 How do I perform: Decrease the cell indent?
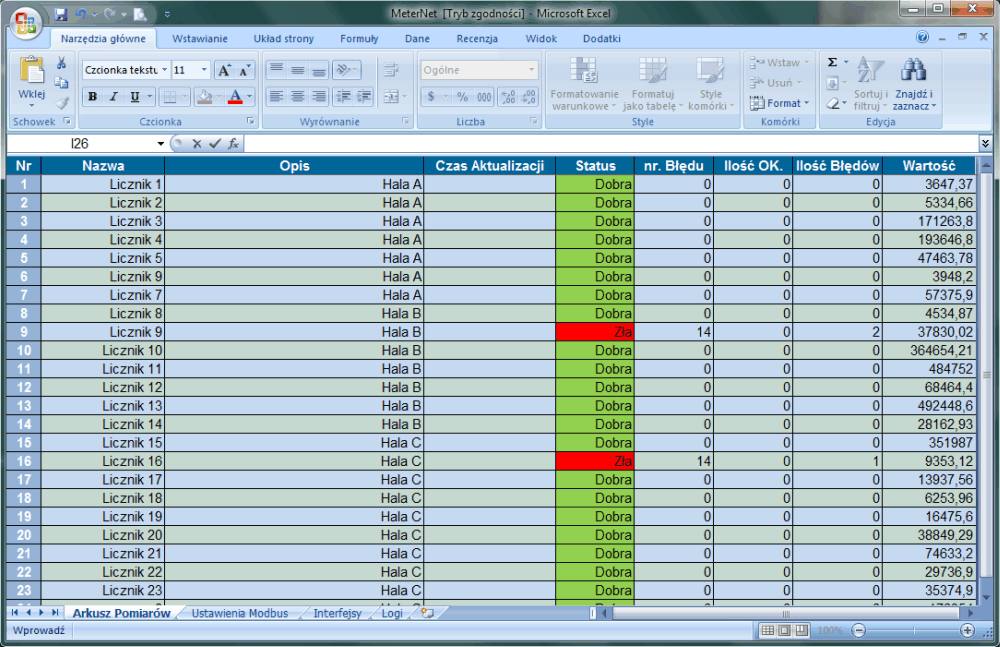(343, 97)
